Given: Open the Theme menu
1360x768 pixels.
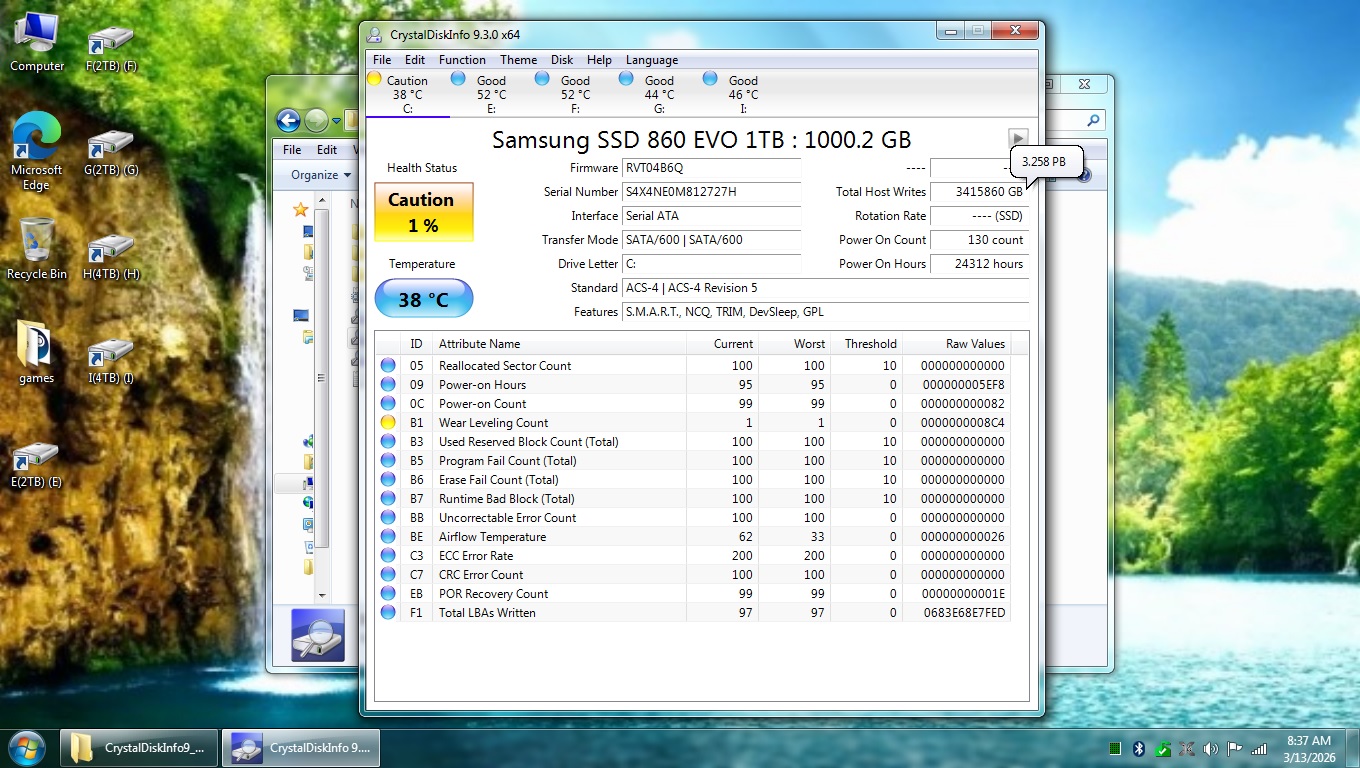Looking at the screenshot, I should (518, 60).
